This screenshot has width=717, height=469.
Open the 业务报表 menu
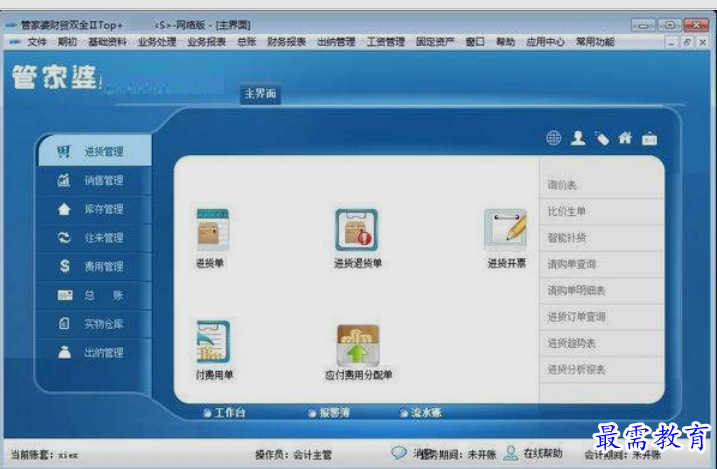click(207, 42)
